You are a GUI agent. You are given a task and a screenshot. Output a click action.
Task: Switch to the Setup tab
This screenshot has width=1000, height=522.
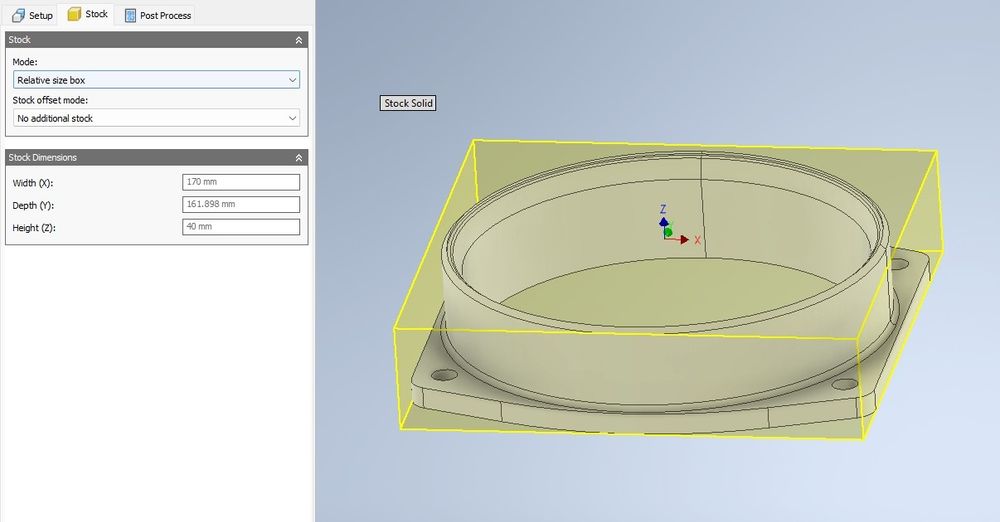(32, 15)
